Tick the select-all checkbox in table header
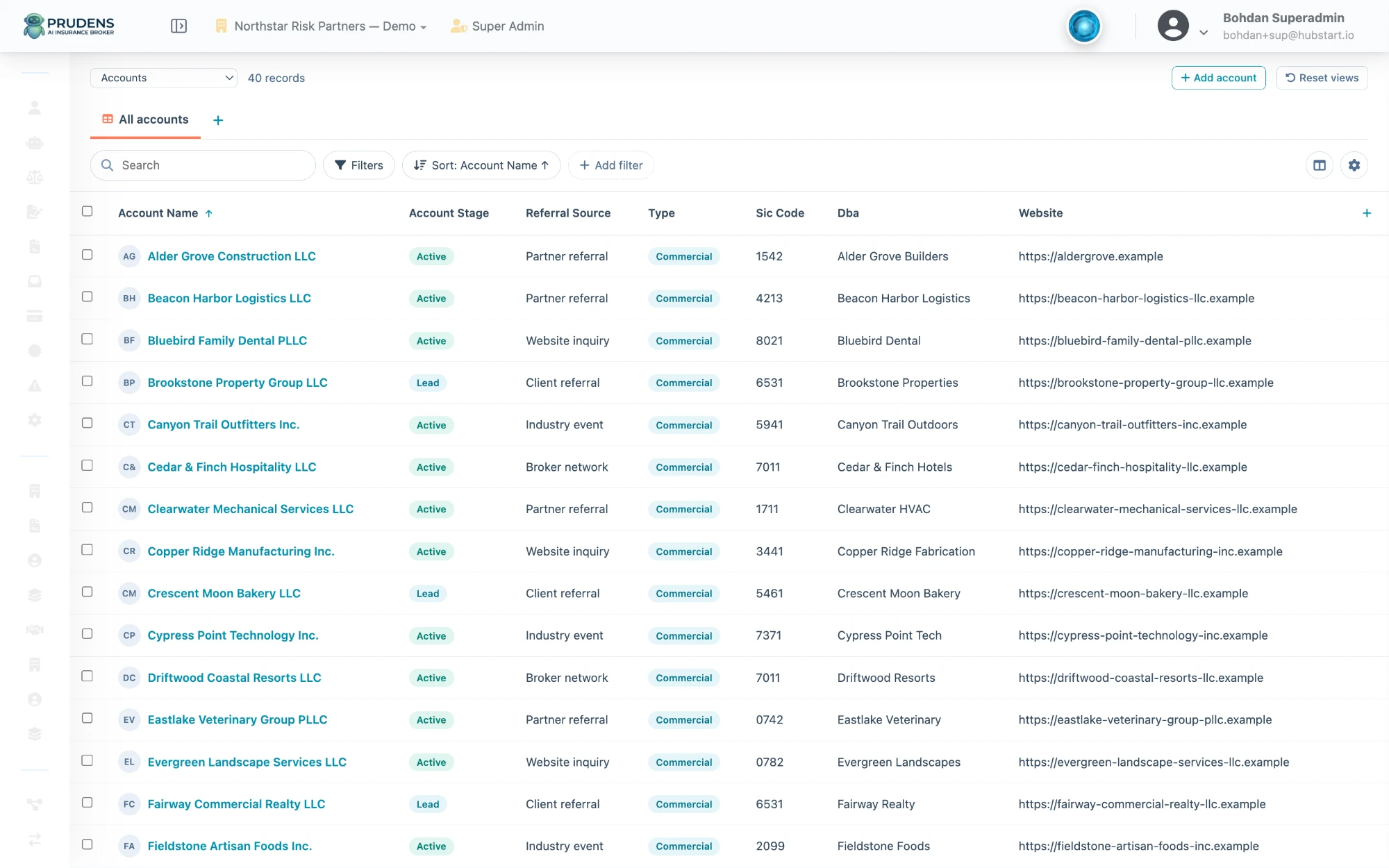 point(87,211)
